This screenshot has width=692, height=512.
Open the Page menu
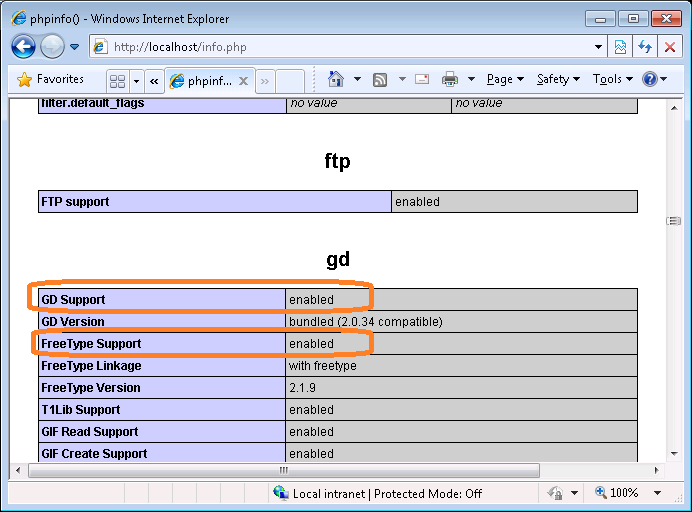click(505, 79)
